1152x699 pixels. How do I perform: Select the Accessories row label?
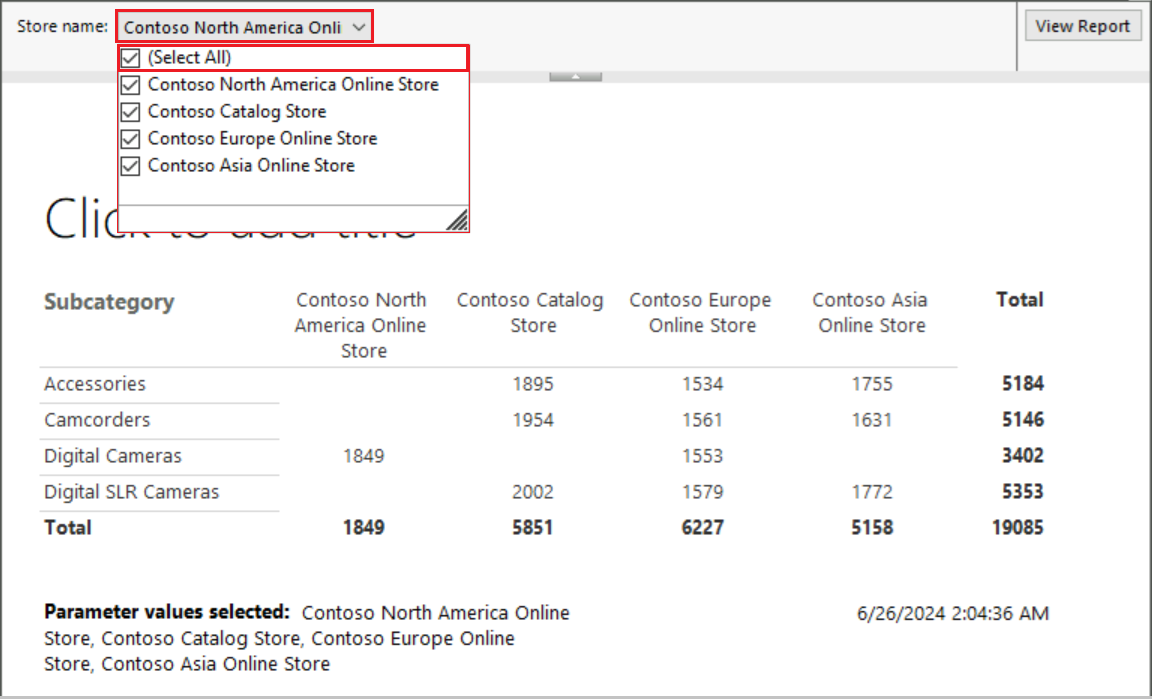tap(94, 384)
